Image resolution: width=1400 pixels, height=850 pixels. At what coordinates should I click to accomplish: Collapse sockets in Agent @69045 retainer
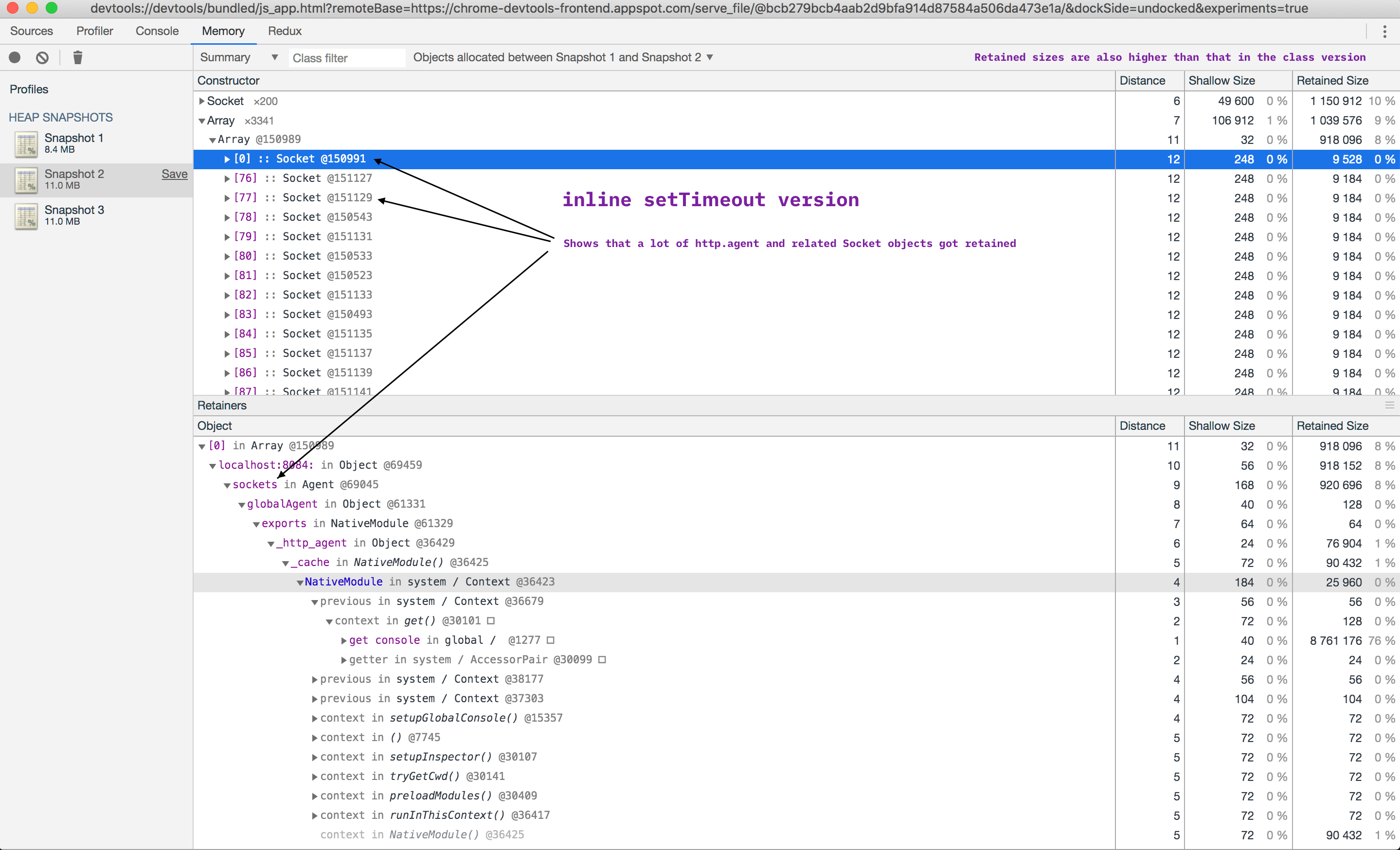(227, 485)
